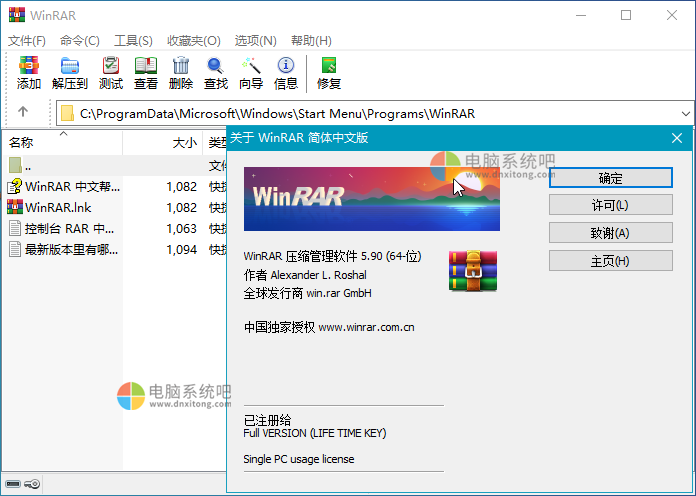
Task: Click the Extract To (解压到) toolbar icon
Action: pos(70,73)
